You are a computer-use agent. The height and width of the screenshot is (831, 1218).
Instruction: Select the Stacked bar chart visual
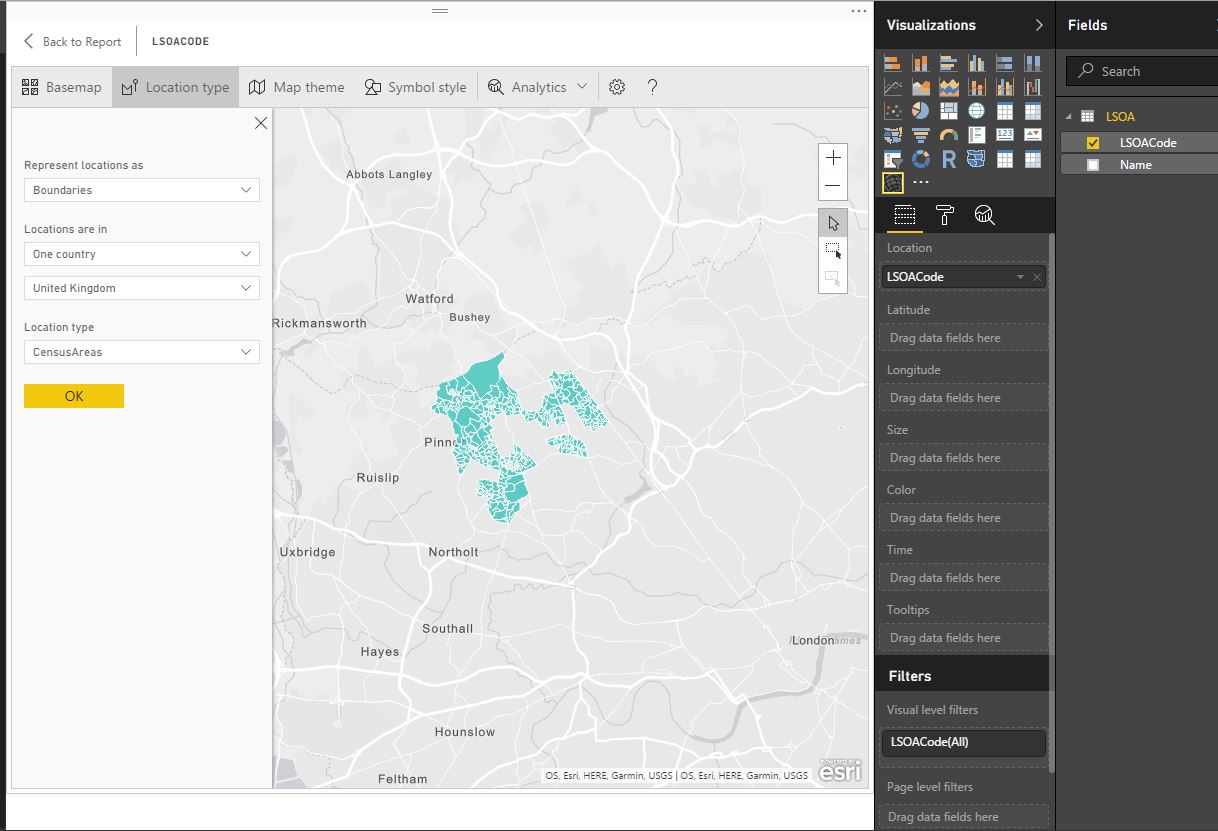pyautogui.click(x=893, y=63)
